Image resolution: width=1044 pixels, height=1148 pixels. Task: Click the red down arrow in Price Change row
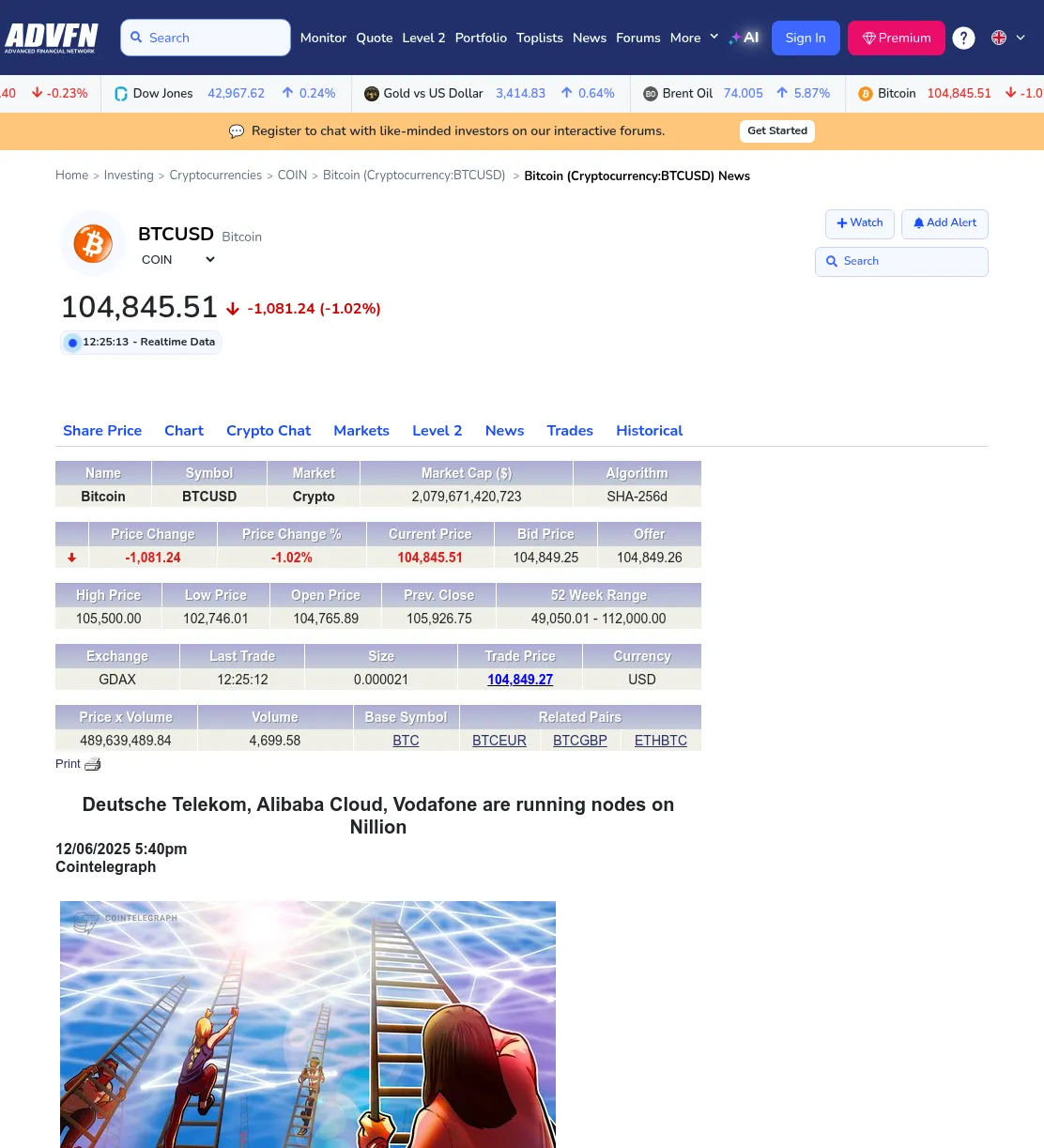71,558
